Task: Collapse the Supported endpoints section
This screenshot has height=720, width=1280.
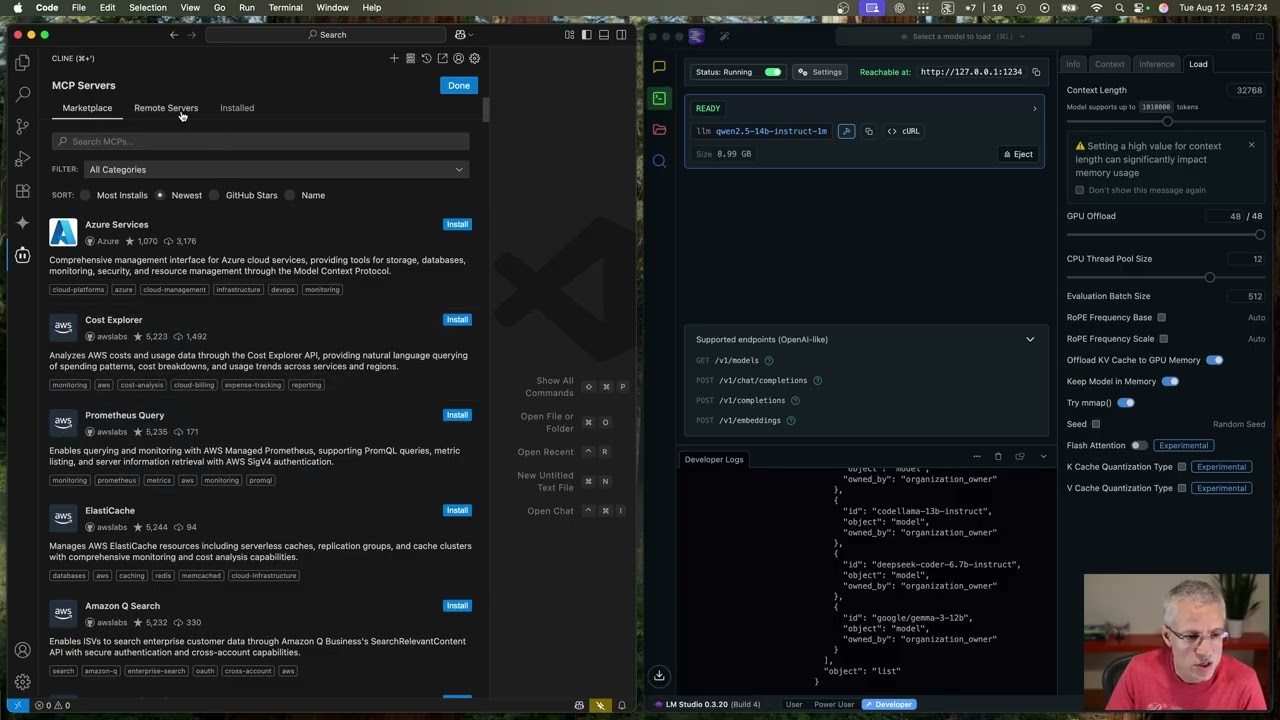Action: (1030, 339)
